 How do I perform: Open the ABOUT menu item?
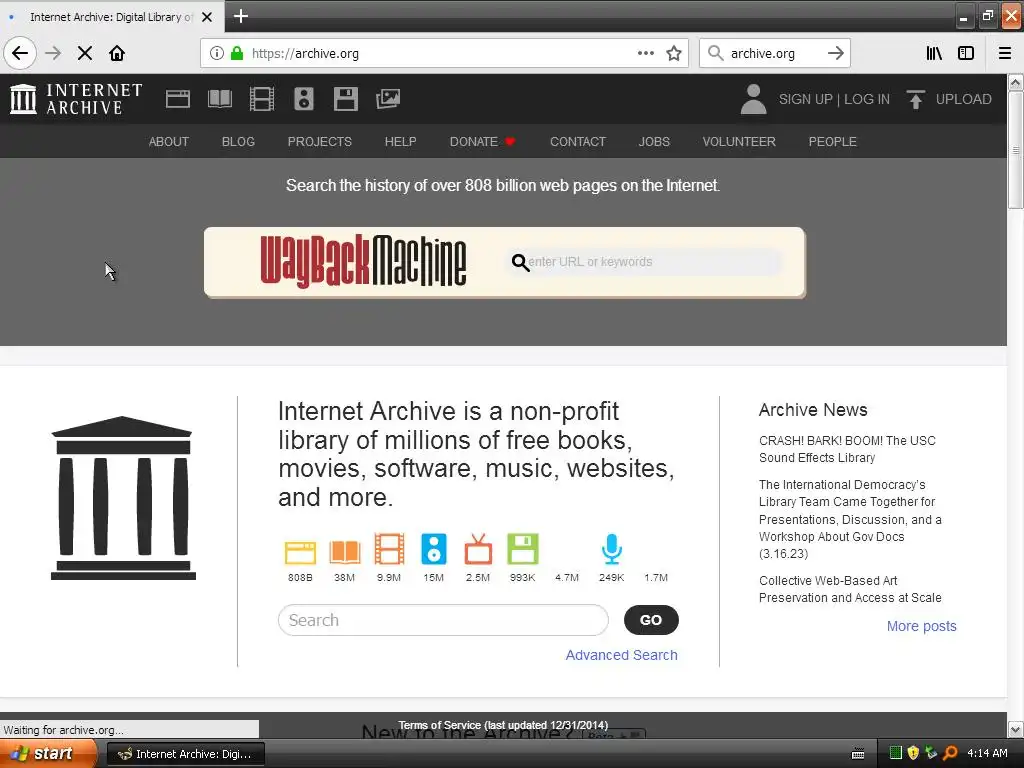[x=168, y=142]
